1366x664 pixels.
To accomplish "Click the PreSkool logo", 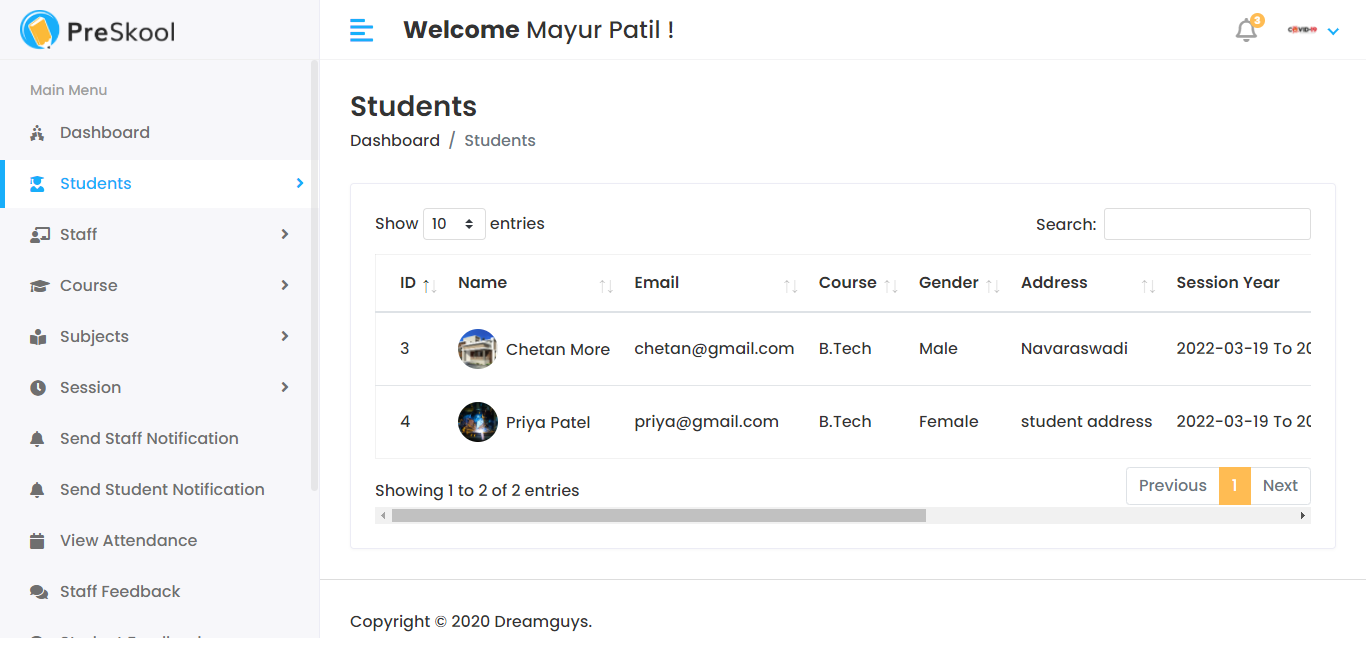I will [96, 30].
